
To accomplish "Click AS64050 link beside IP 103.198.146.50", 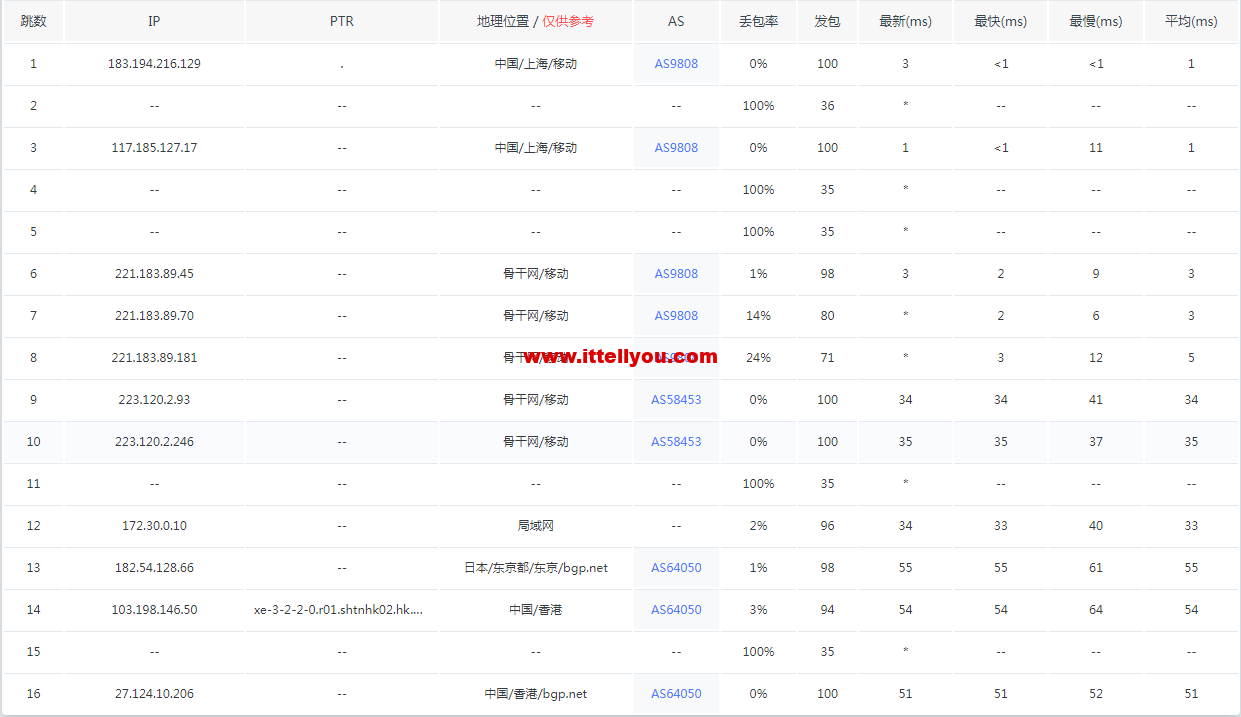I will coord(676,610).
